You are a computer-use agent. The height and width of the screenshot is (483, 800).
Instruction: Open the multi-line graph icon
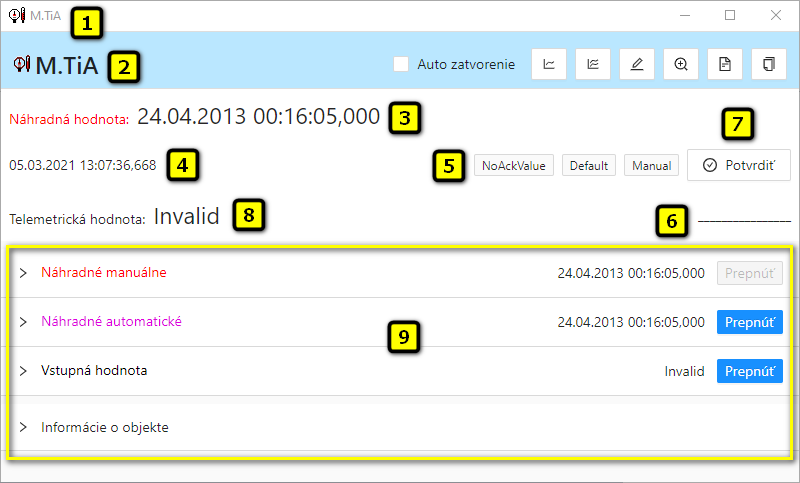click(592, 64)
